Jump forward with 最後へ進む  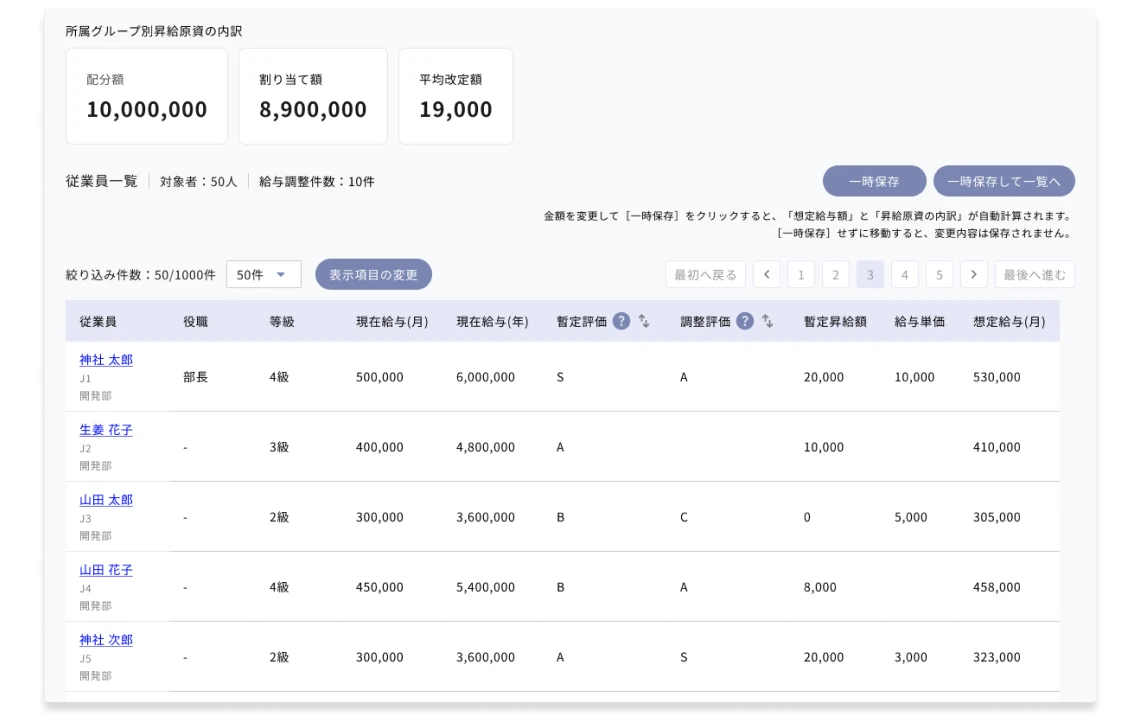pos(1035,274)
